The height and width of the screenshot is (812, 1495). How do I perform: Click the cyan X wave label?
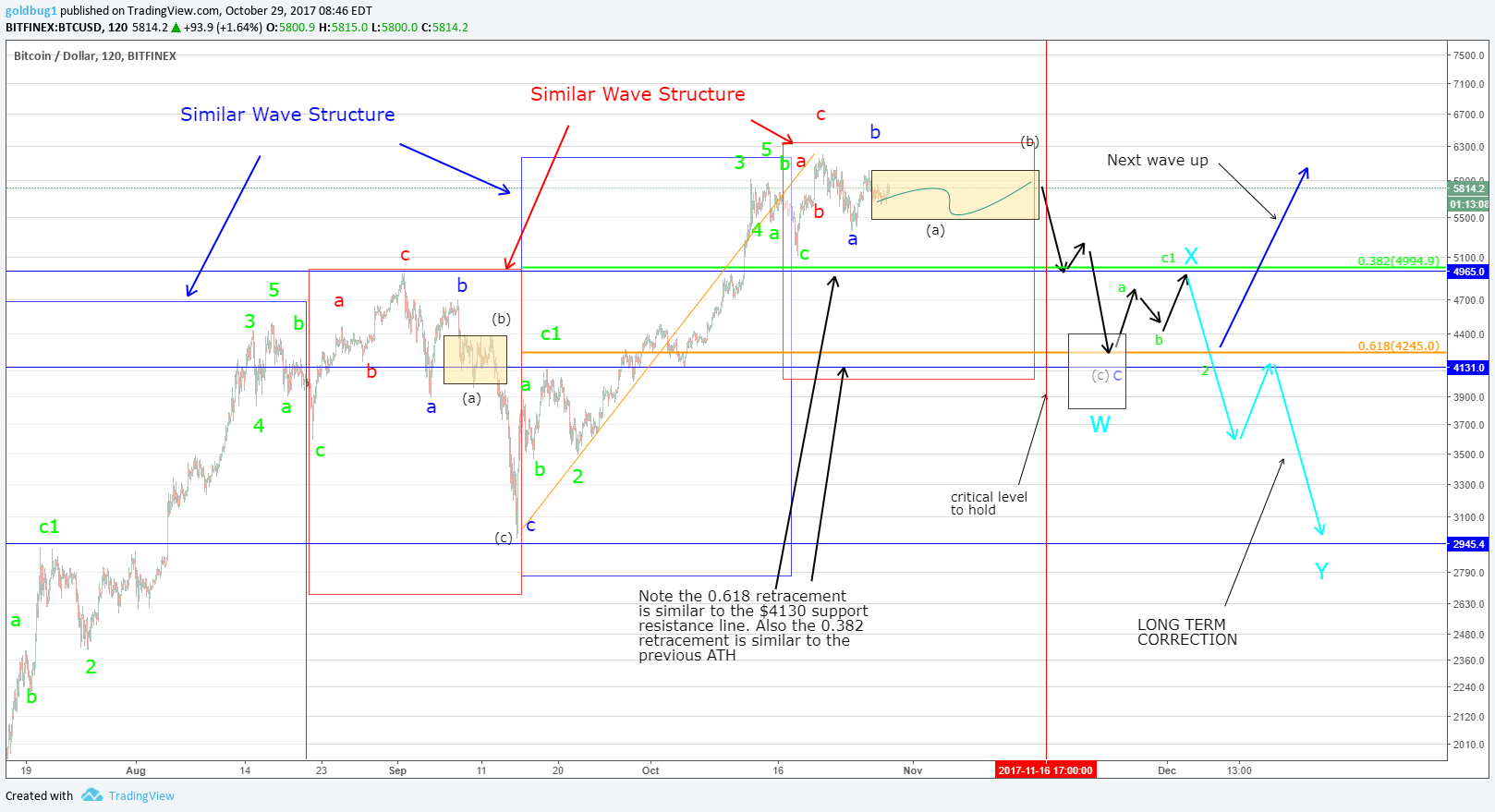(1191, 256)
